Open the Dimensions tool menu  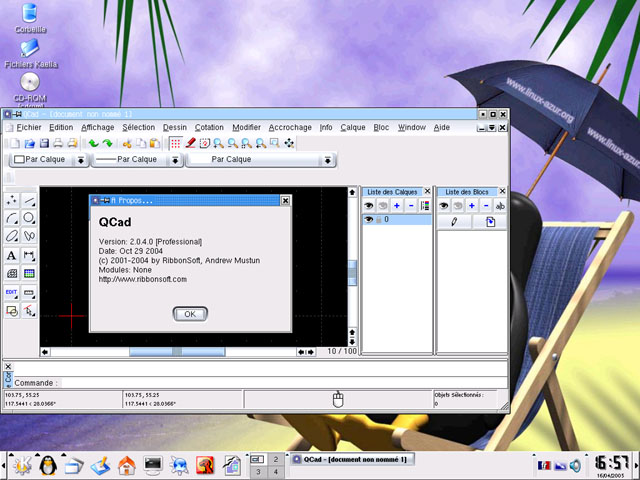[29, 256]
